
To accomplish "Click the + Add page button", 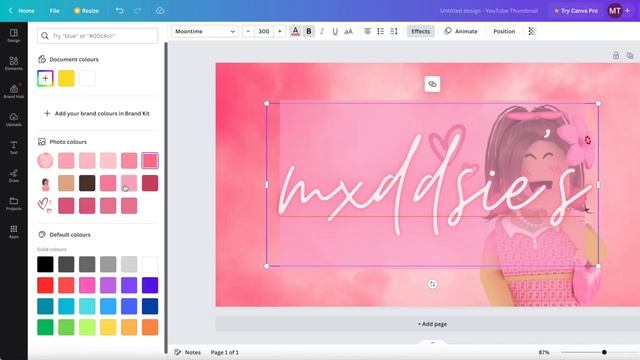I will pos(432,324).
